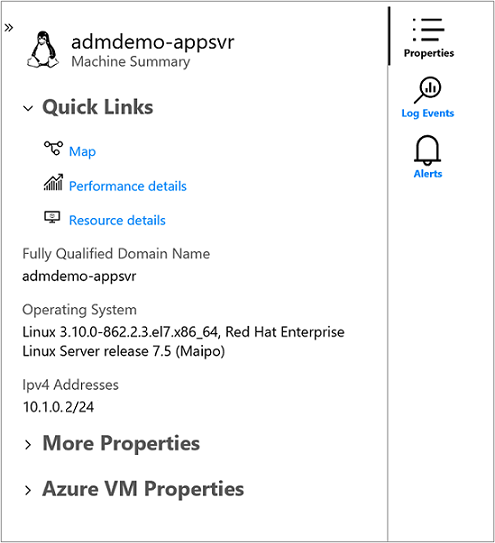Screen dimensions: 495x543
Task: Open the Resource details link
Action: point(117,221)
